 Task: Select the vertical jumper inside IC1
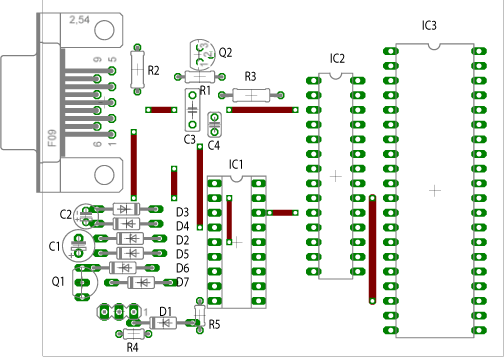pyautogui.click(x=229, y=220)
